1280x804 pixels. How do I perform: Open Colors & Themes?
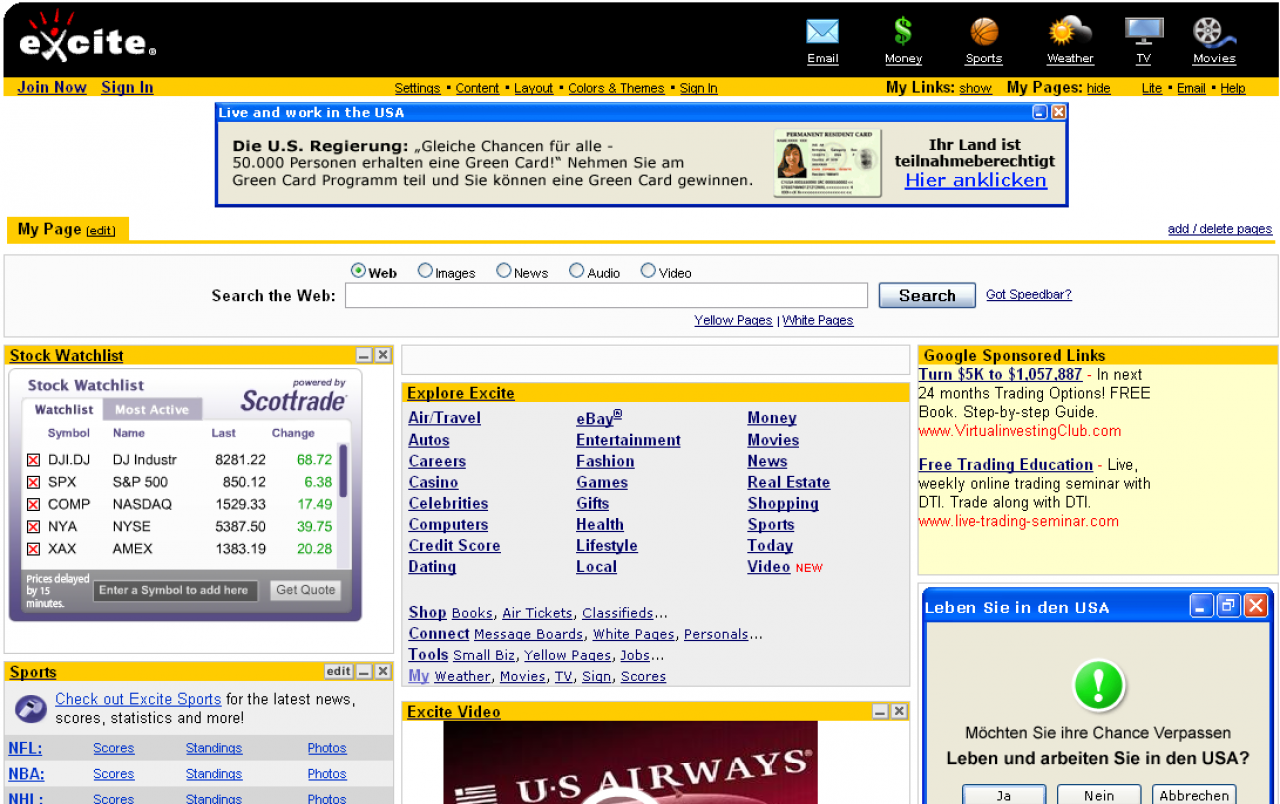click(616, 88)
